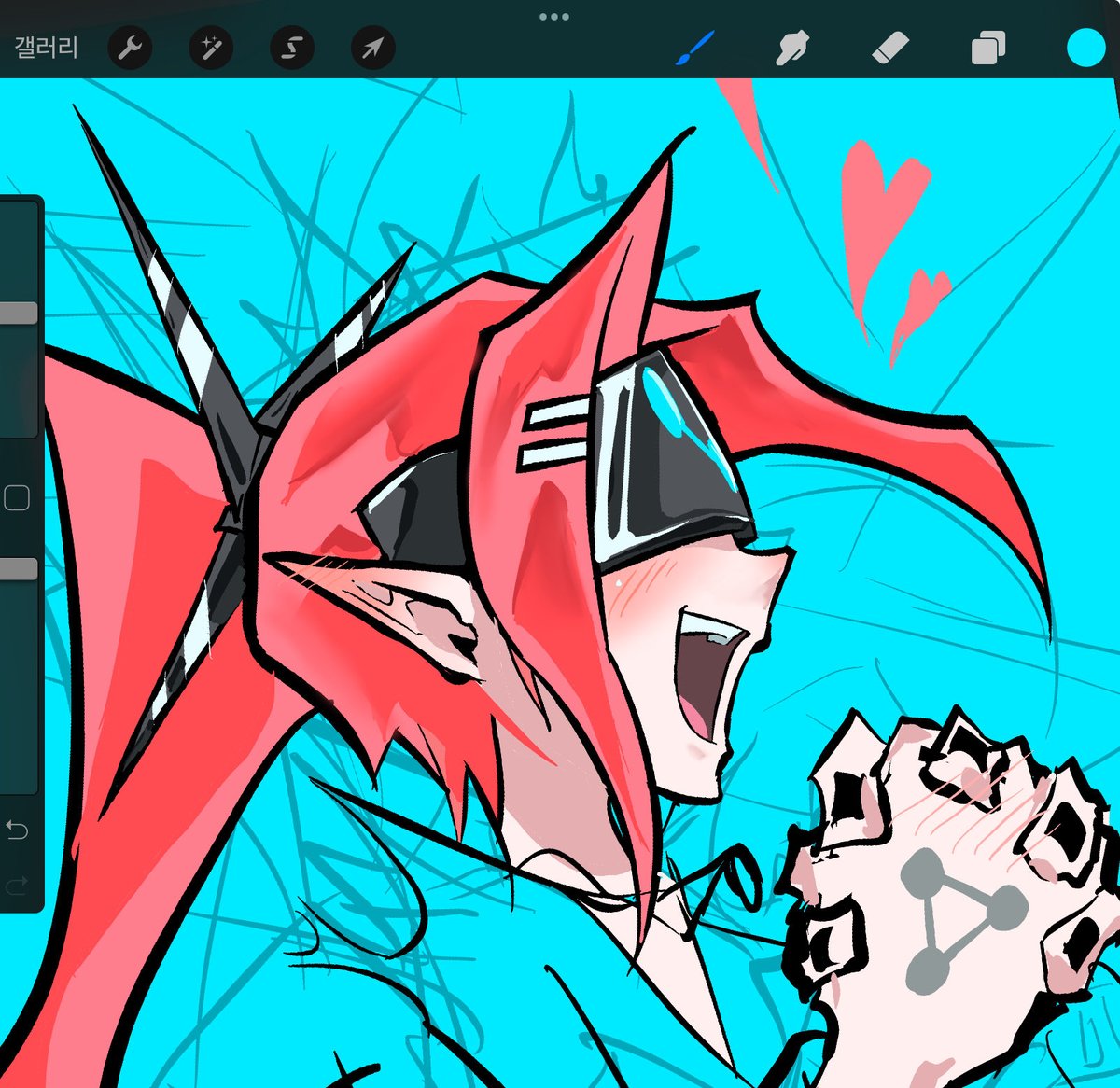1120x1088 pixels.
Task: Select the Eraser tool
Action: [889, 48]
